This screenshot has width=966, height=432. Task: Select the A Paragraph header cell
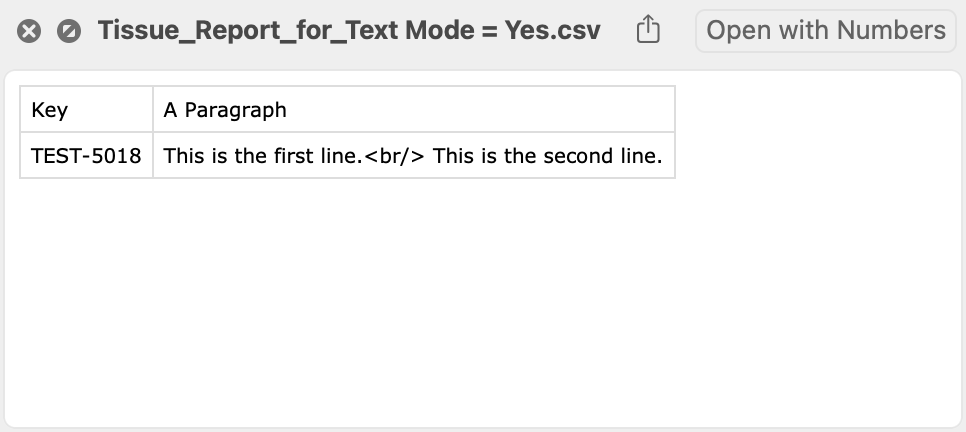pyautogui.click(x=413, y=109)
